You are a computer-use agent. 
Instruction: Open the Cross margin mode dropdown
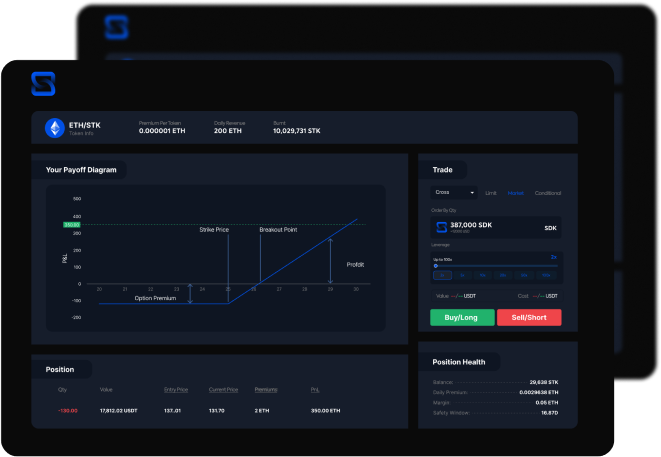pyautogui.click(x=455, y=192)
